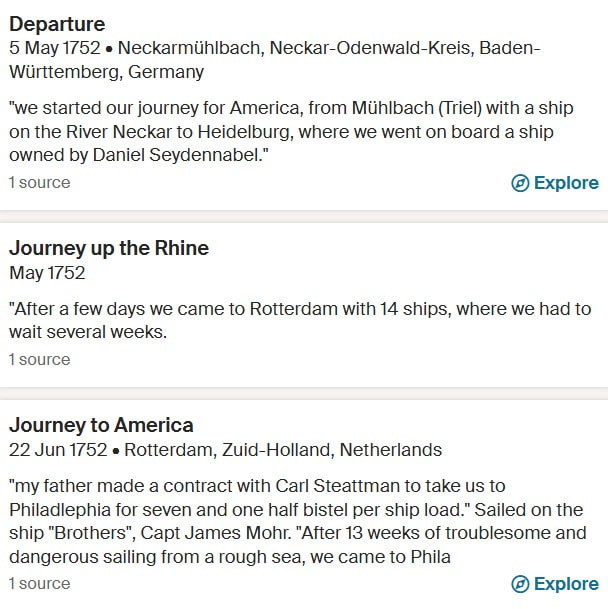Select the May 1752 date text
Viewport: 608px width, 609px height.
click(x=47, y=273)
